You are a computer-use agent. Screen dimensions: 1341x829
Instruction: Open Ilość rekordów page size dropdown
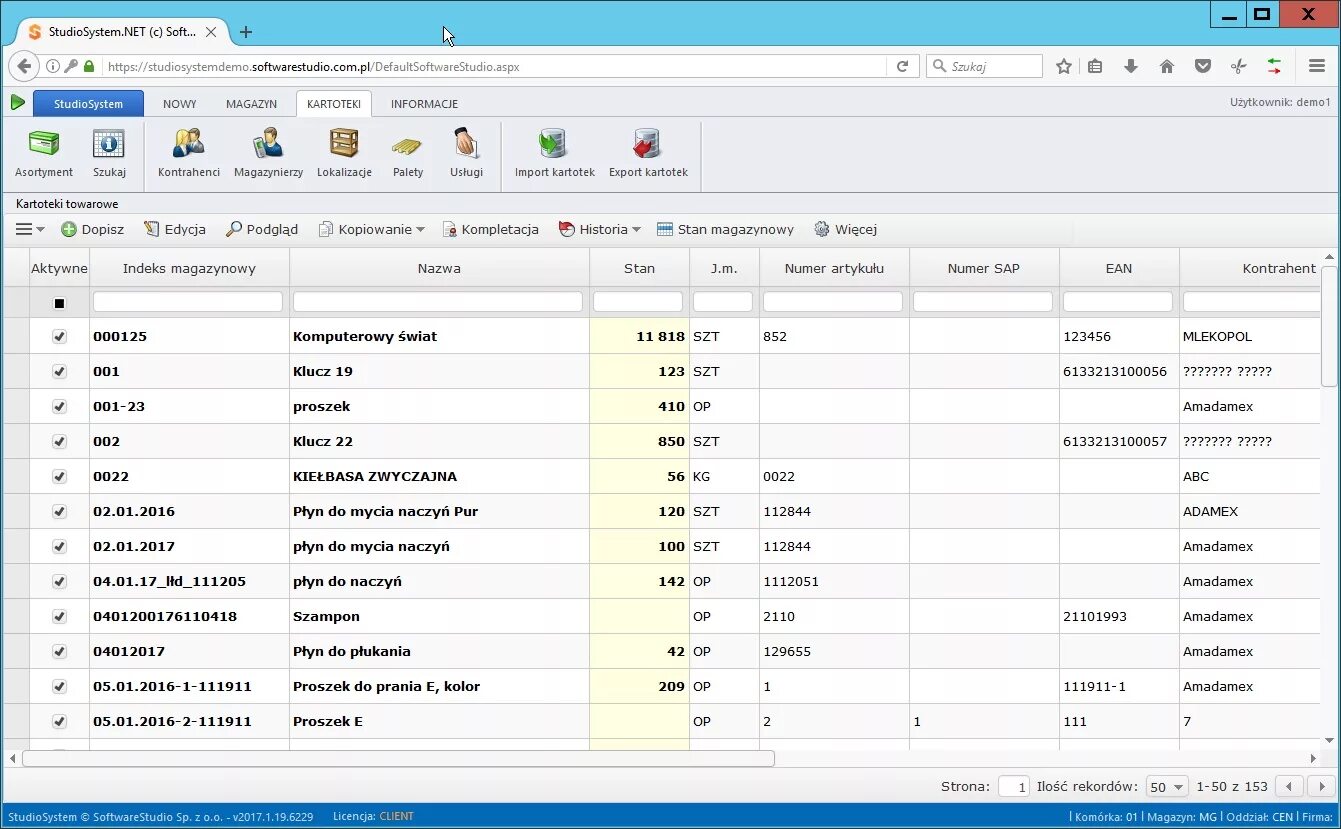[1166, 787]
